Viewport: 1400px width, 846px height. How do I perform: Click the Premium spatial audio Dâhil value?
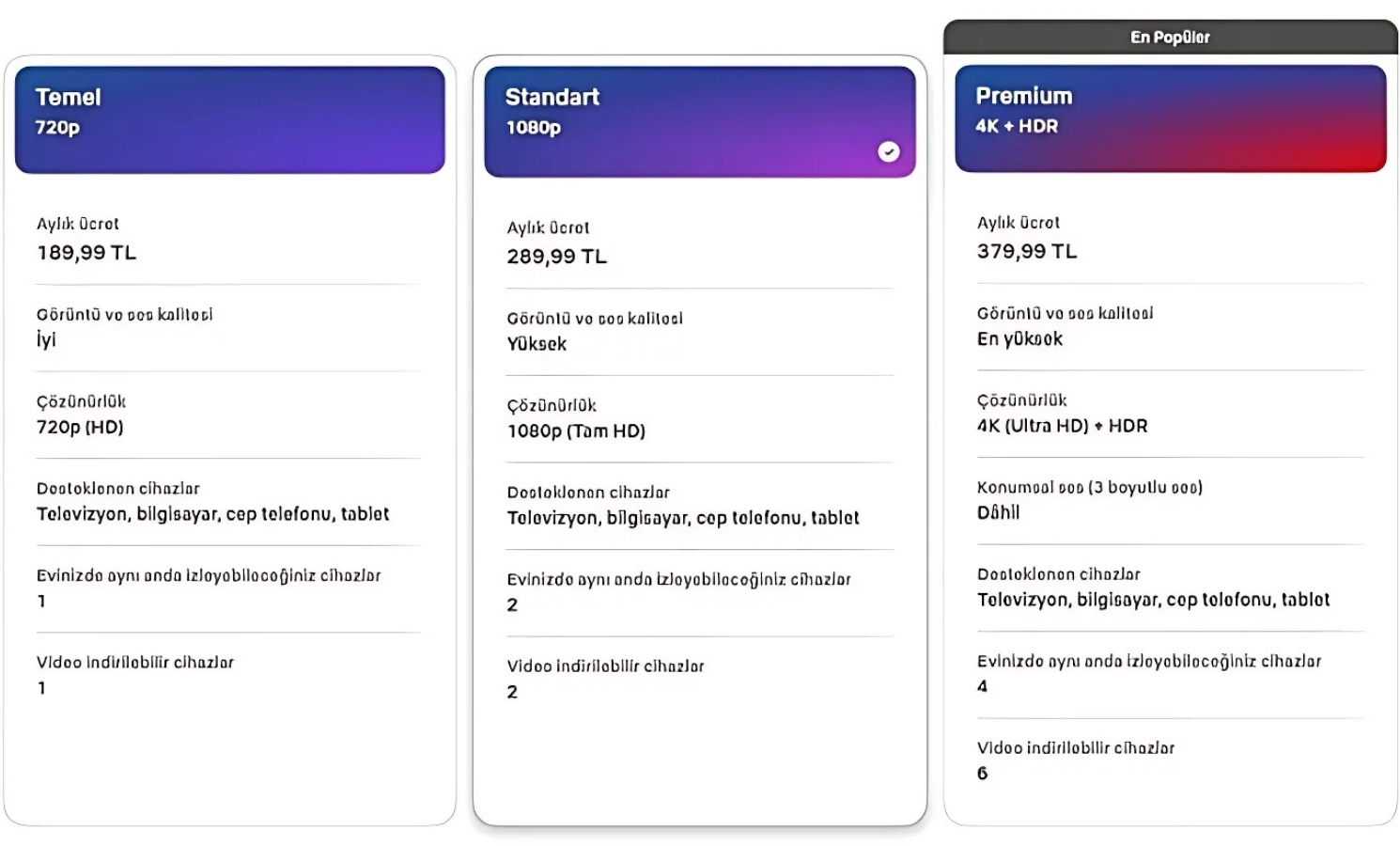click(998, 512)
